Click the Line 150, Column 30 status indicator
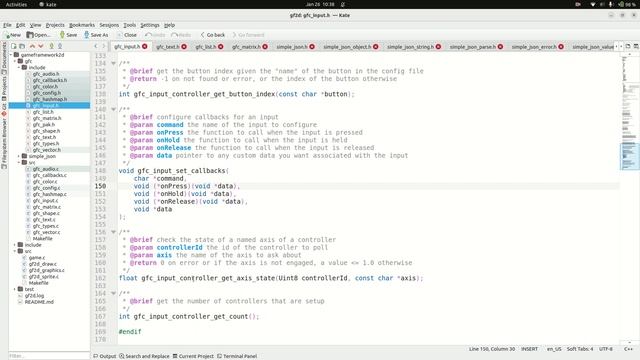Image resolution: width=640 pixels, height=360 pixels. click(492, 349)
